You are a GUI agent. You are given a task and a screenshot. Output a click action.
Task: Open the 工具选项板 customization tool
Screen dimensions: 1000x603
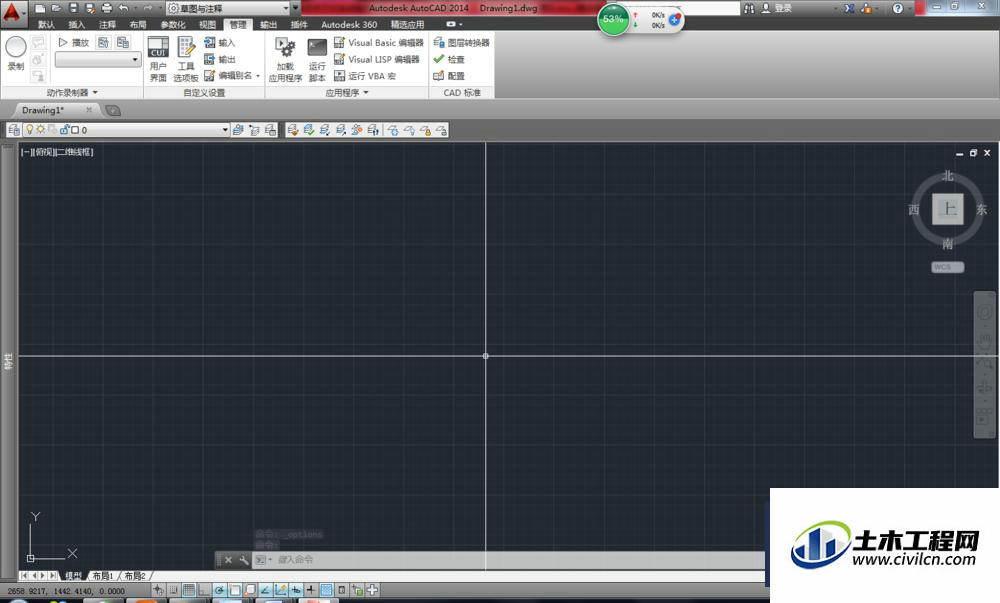186,59
